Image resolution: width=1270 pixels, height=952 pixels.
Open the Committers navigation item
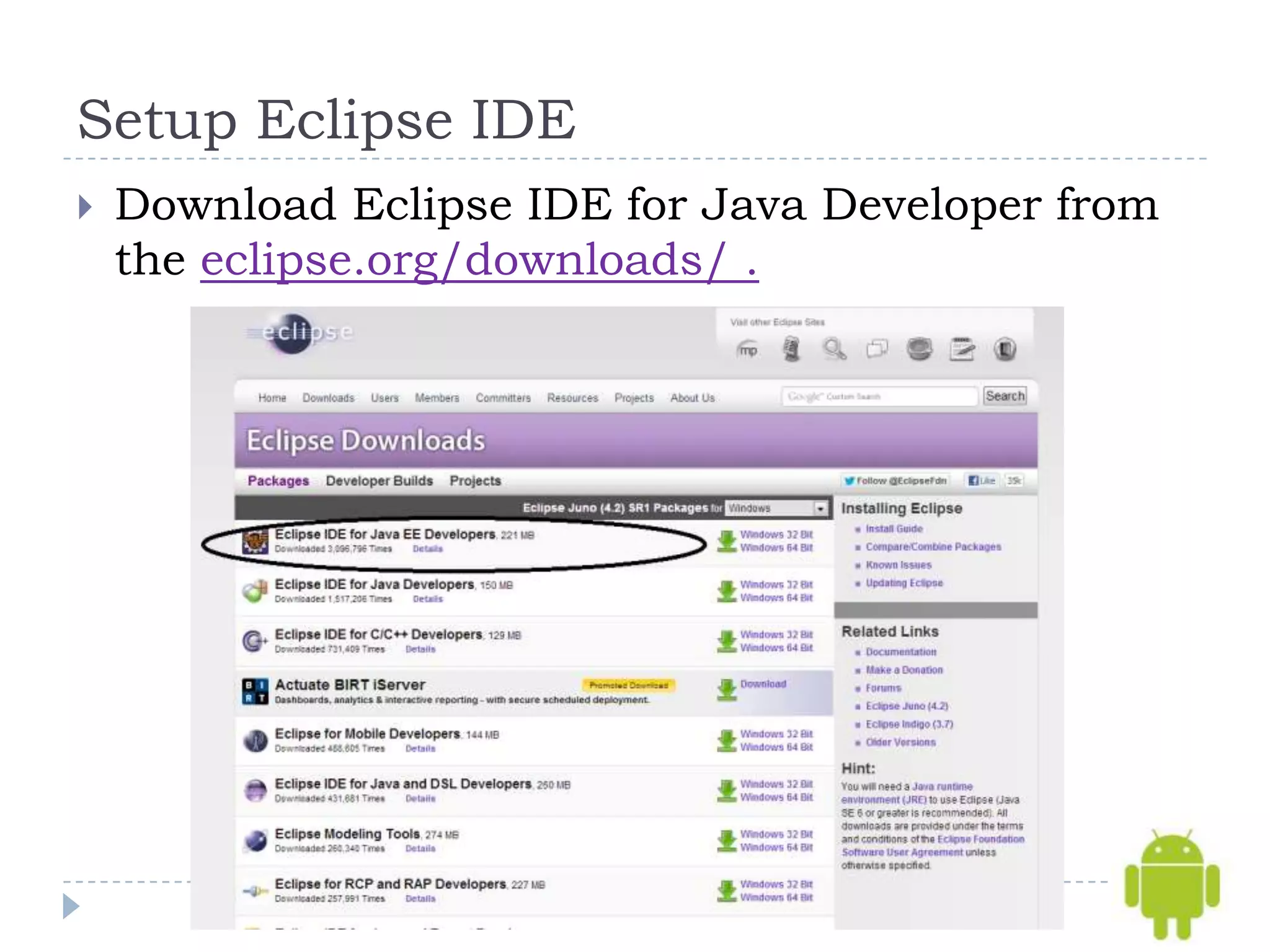point(503,398)
